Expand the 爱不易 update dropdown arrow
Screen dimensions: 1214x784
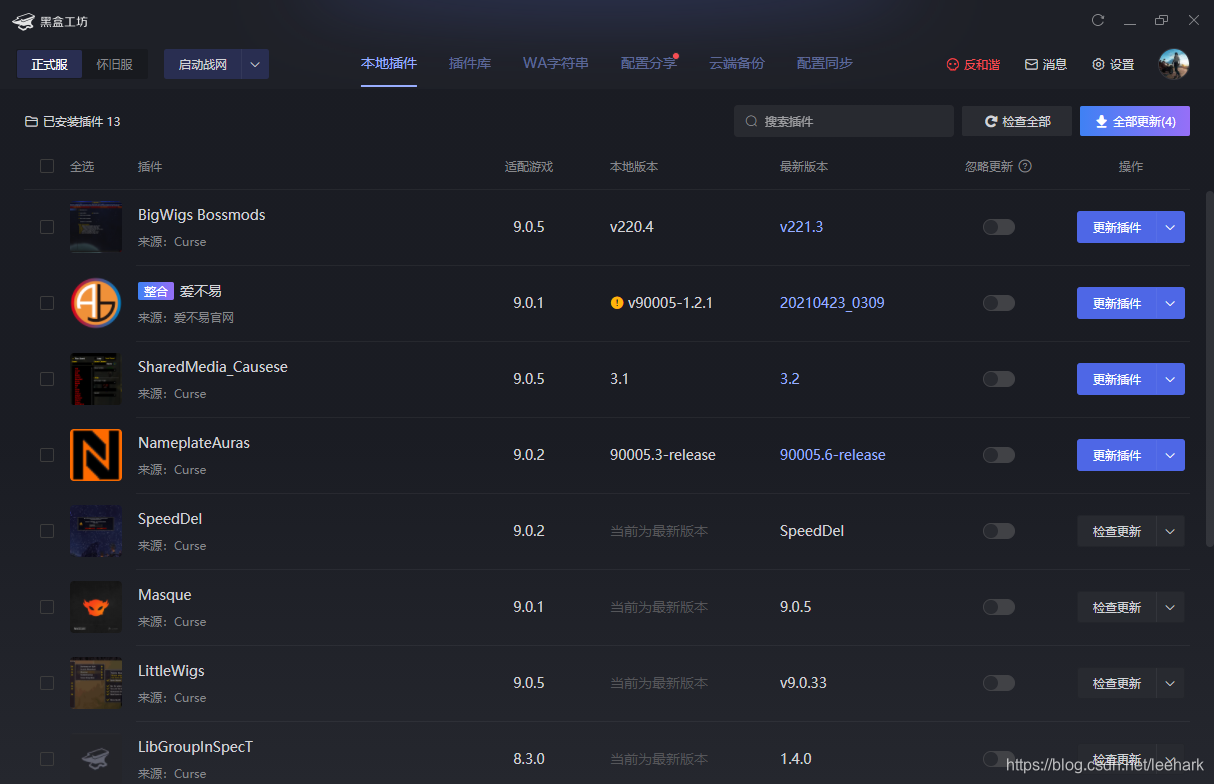click(x=1171, y=303)
